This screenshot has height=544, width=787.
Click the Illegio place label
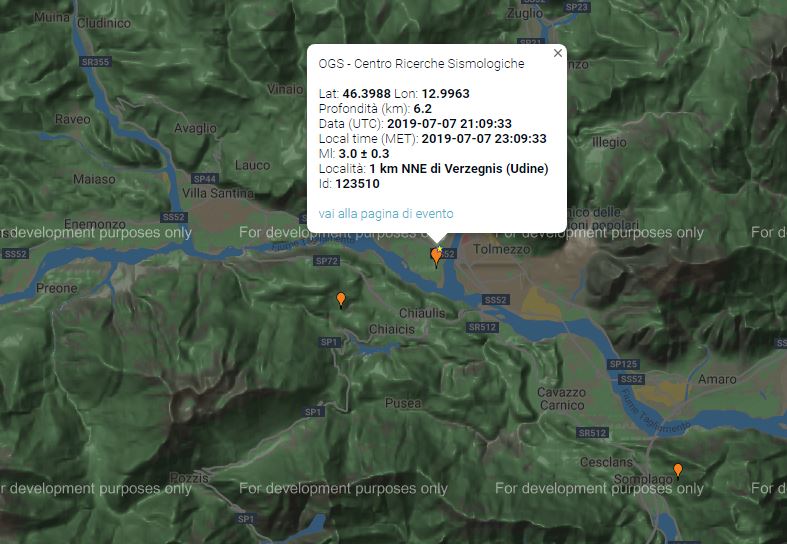pos(609,143)
